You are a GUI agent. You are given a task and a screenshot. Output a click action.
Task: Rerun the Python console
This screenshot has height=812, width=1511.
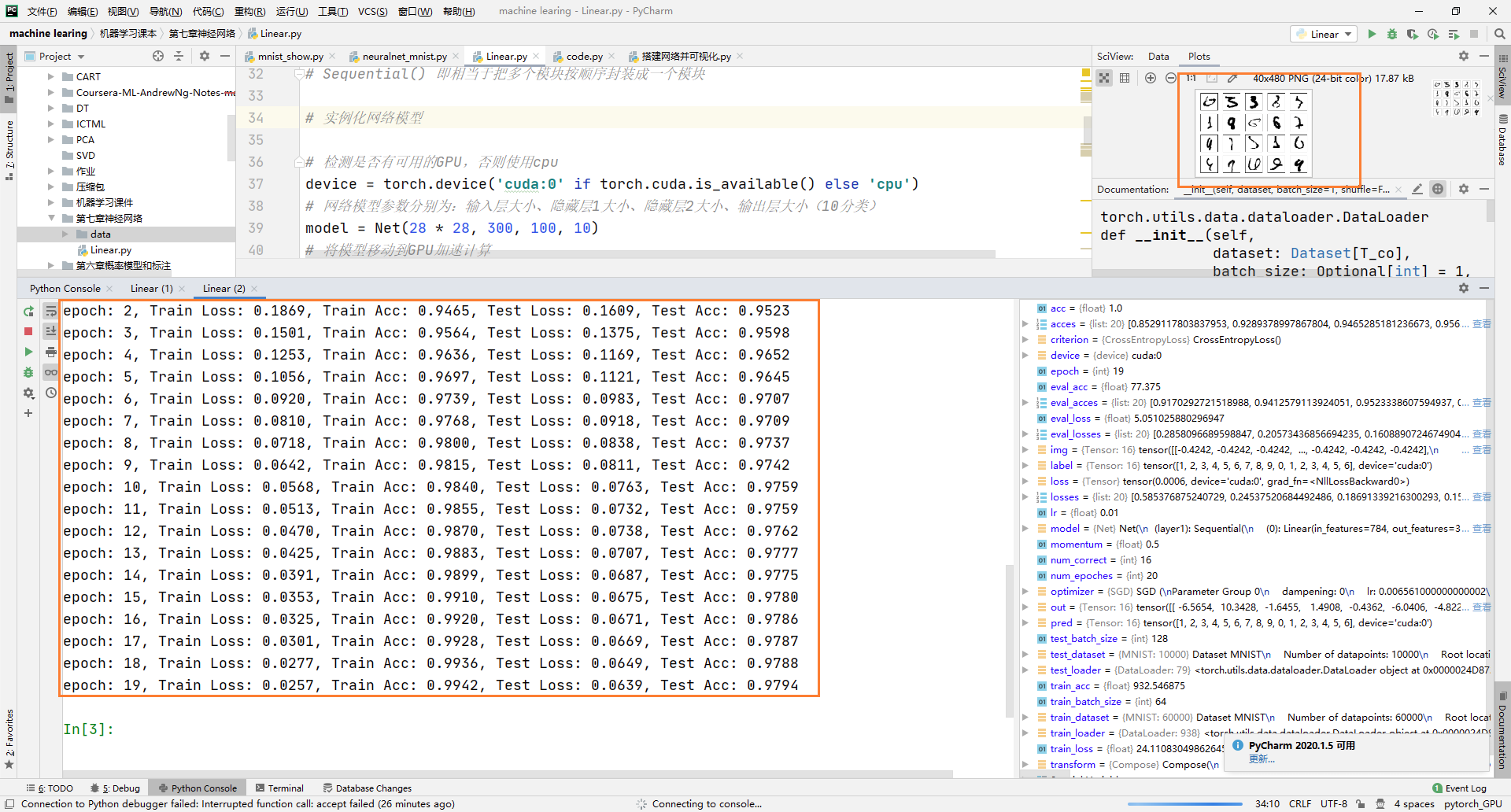(x=28, y=312)
